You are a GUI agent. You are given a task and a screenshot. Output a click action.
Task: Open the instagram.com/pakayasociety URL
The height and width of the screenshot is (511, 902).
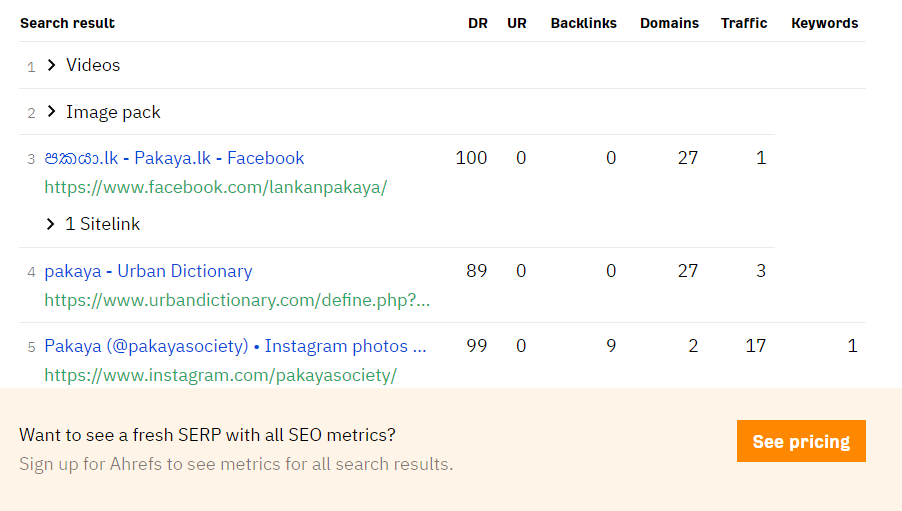pyautogui.click(x=220, y=375)
